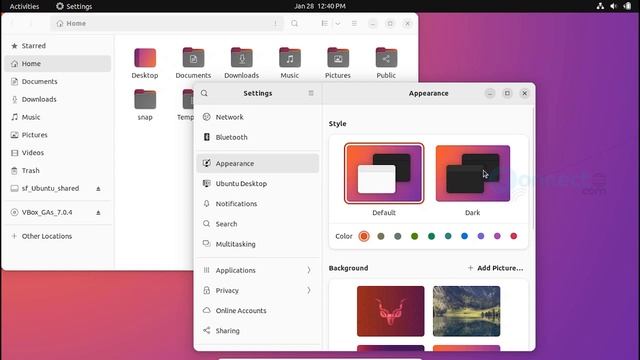Image resolution: width=640 pixels, height=360 pixels.
Task: Open view options dropdown arrow in Files
Action: pyautogui.click(x=338, y=24)
